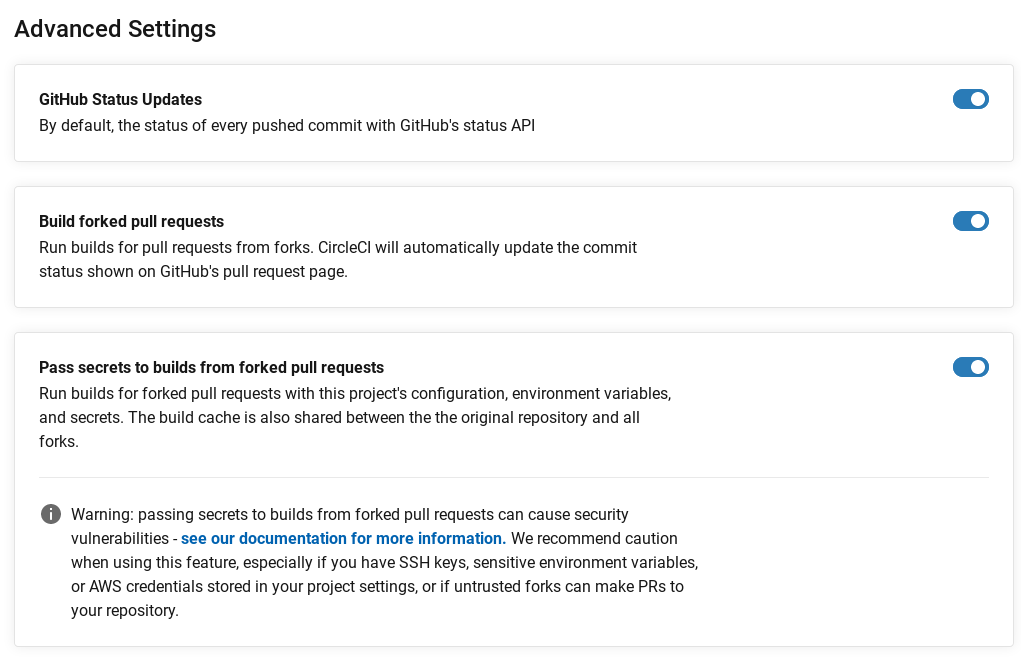The image size is (1021, 661).
Task: Click the Advanced Settings heading
Action: click(114, 29)
